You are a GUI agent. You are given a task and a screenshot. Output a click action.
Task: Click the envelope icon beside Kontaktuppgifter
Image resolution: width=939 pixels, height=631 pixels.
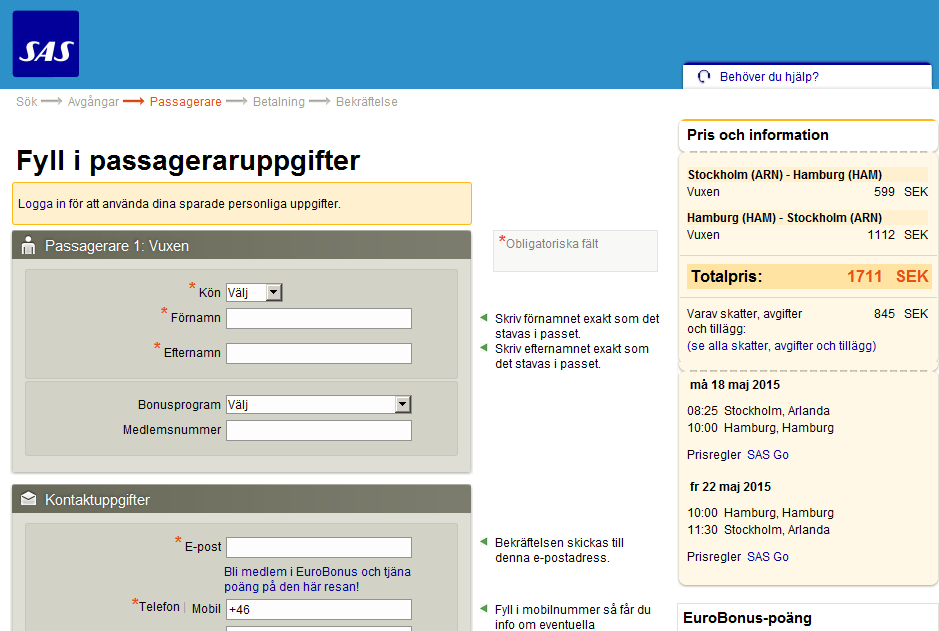(28, 499)
